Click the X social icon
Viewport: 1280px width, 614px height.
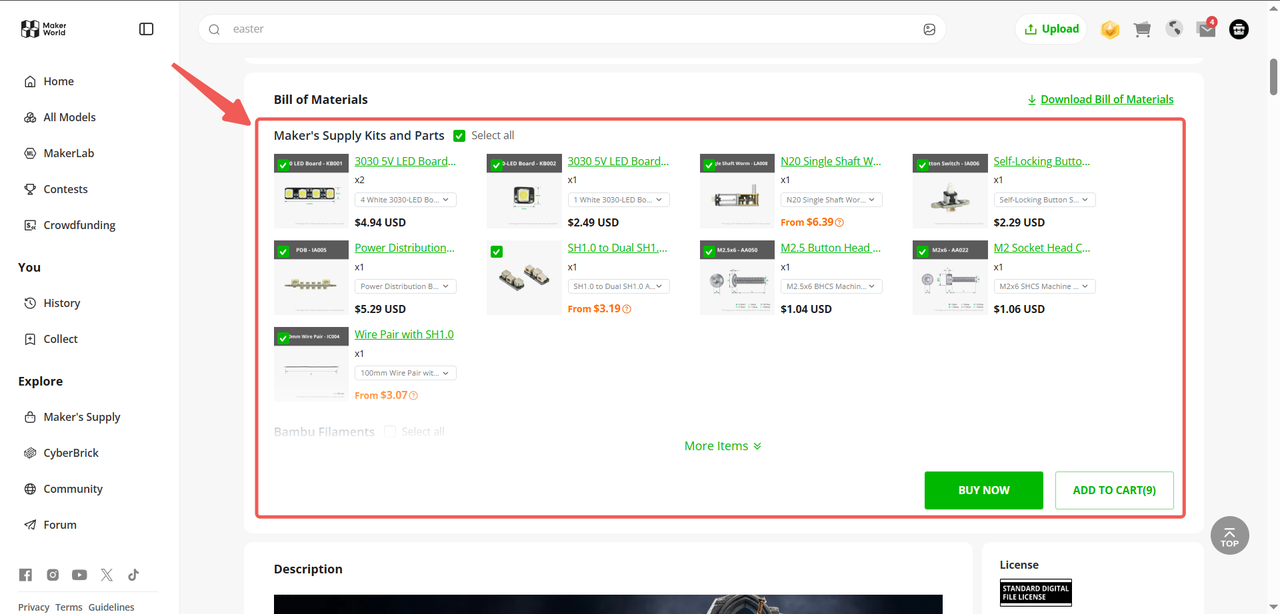(x=107, y=574)
